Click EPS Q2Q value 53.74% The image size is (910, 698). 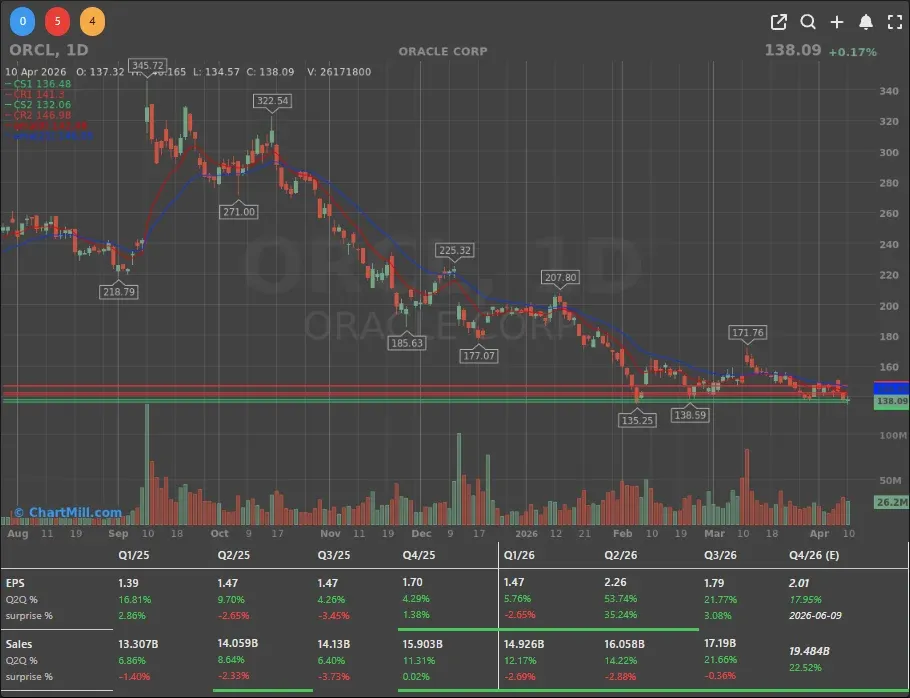tap(620, 598)
